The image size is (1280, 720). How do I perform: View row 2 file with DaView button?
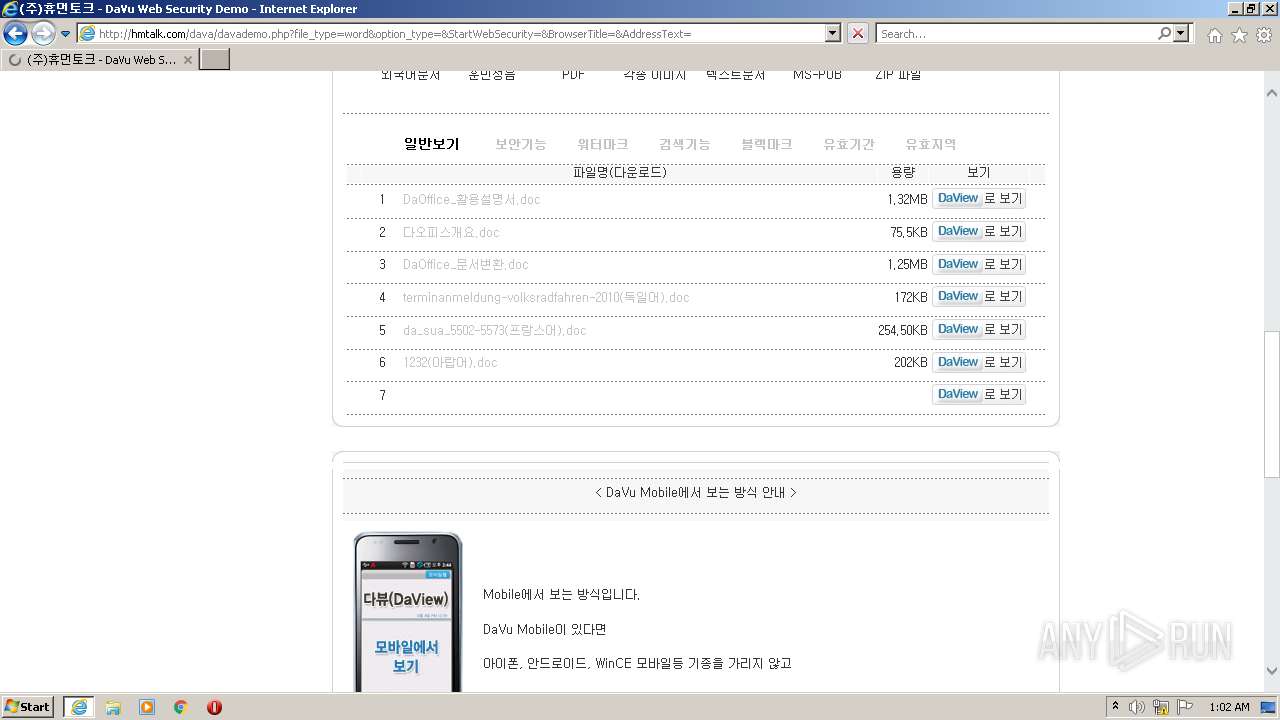click(x=979, y=232)
